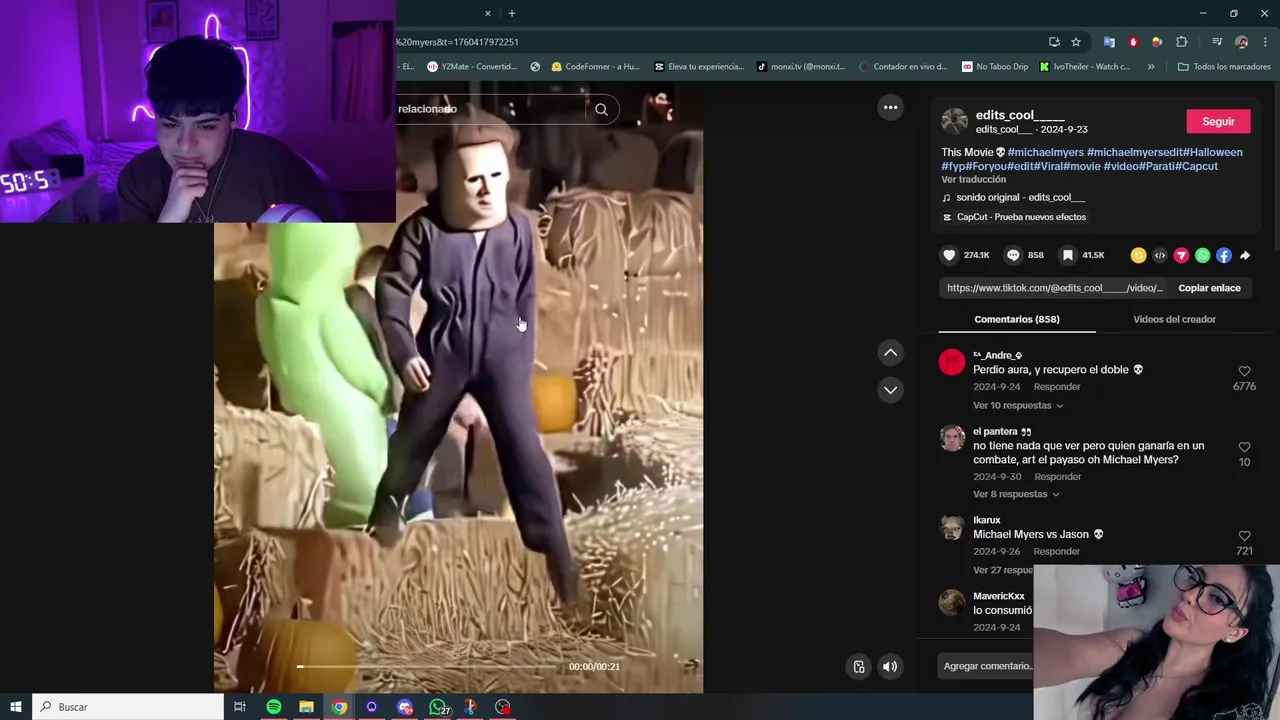The width and height of the screenshot is (1280, 720).
Task: Like Ikarux's comment with the heart
Action: tap(1244, 536)
